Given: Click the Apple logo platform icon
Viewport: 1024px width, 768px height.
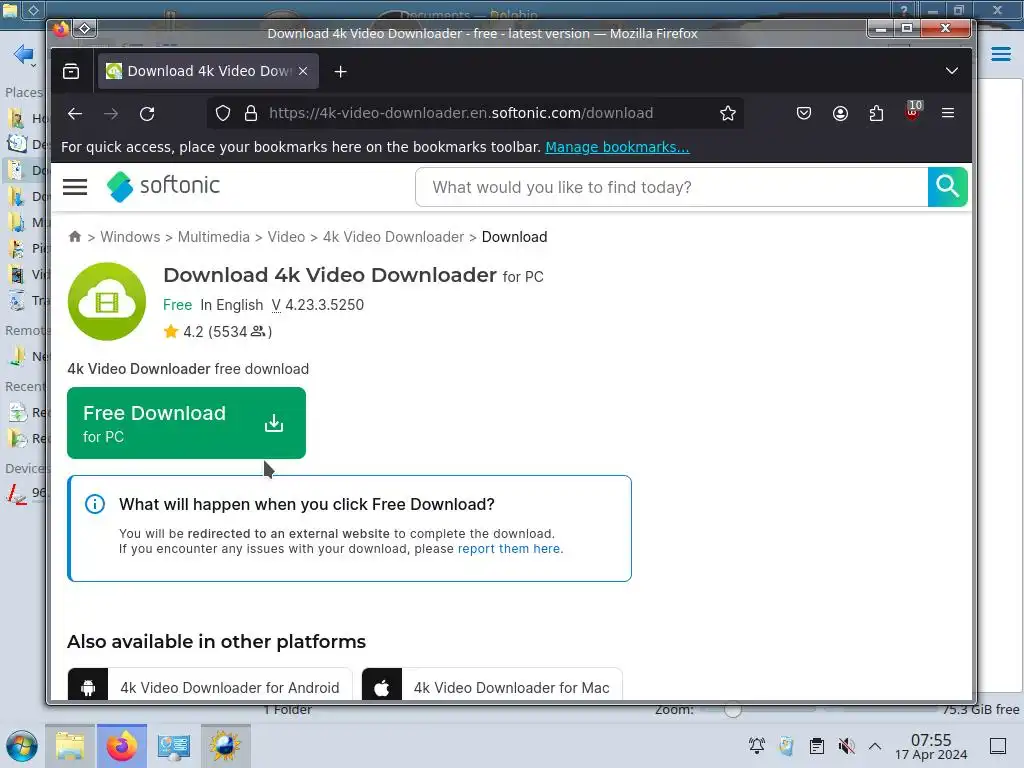Looking at the screenshot, I should pyautogui.click(x=382, y=687).
